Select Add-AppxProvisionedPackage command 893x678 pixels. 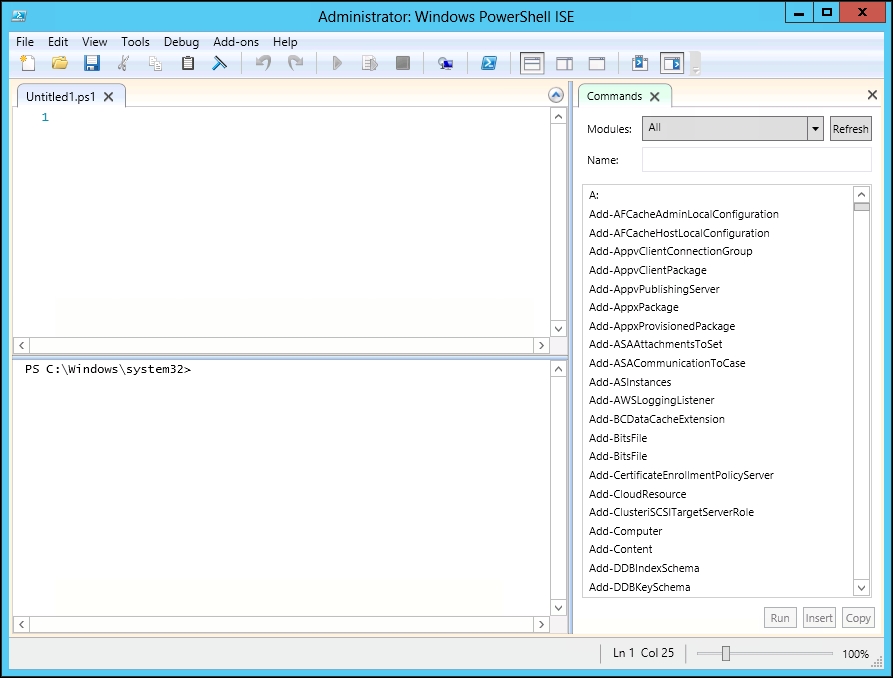662,326
